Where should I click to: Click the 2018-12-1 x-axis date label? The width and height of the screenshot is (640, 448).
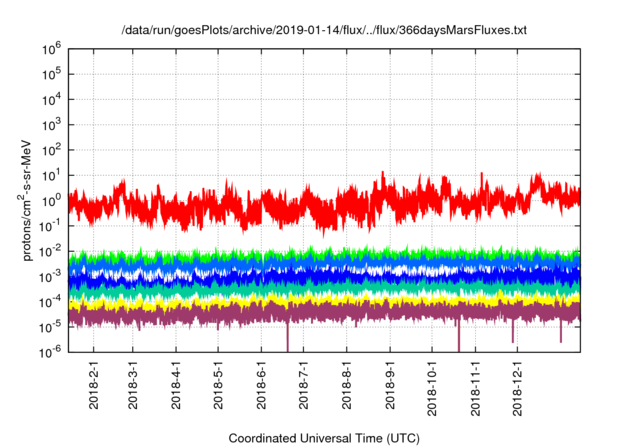click(517, 388)
